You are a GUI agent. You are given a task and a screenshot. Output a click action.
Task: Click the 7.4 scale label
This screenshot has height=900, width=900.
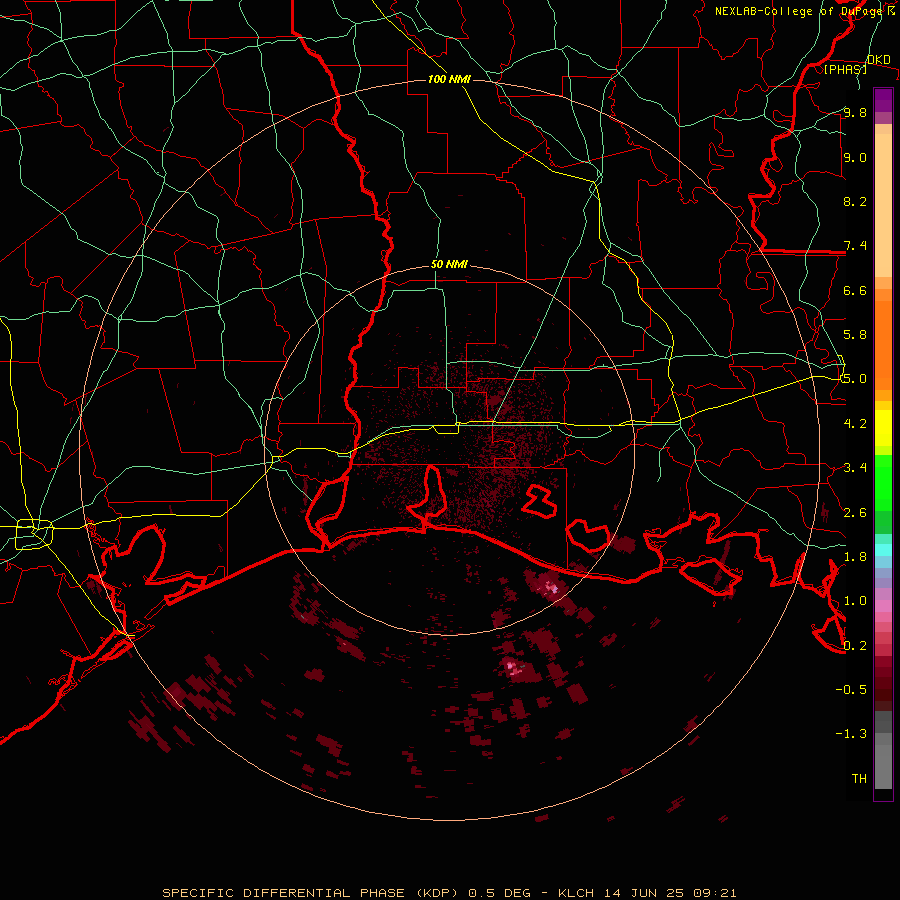[x=855, y=246]
